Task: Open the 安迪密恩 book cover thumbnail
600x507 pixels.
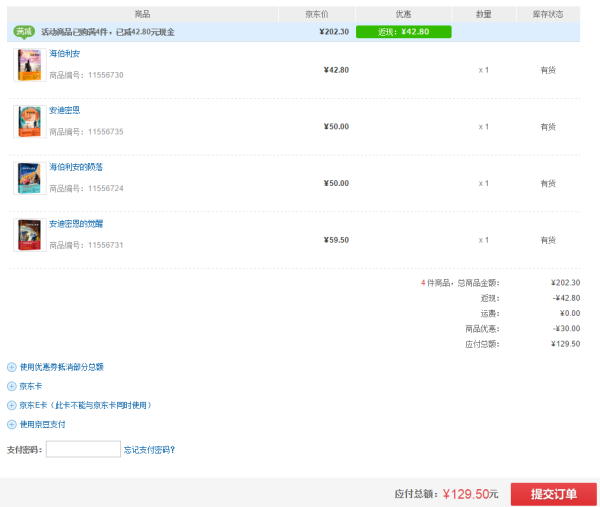Action: click(x=29, y=121)
